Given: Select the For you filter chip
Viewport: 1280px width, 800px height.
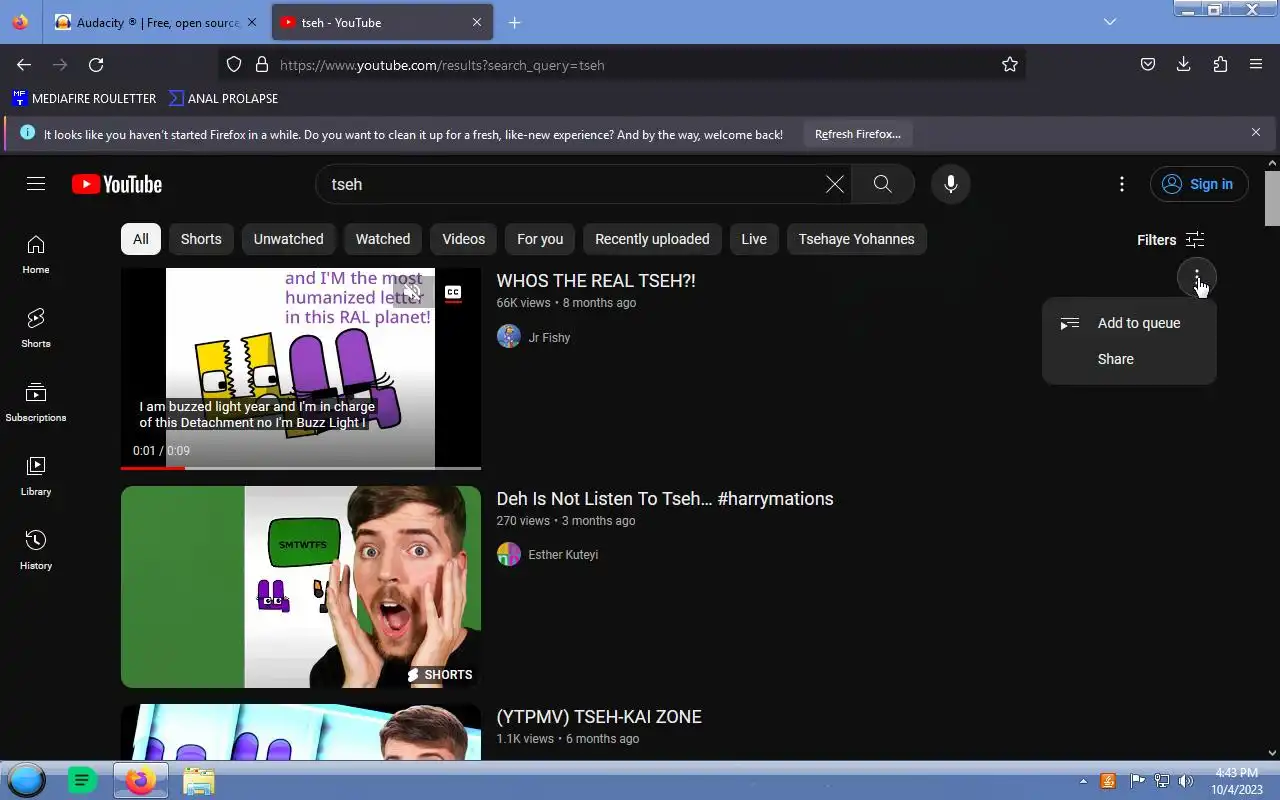Looking at the screenshot, I should (x=540, y=239).
